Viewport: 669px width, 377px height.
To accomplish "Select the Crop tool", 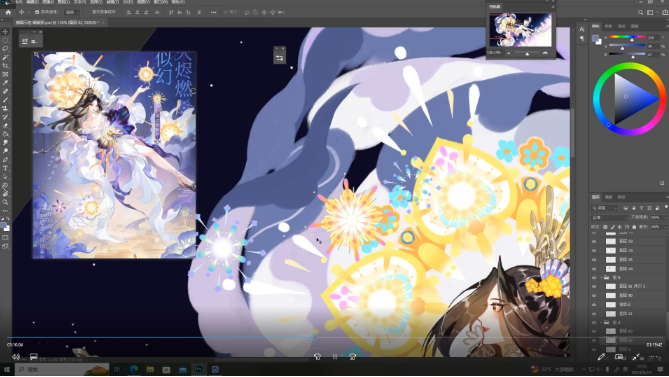I will click(x=6, y=66).
